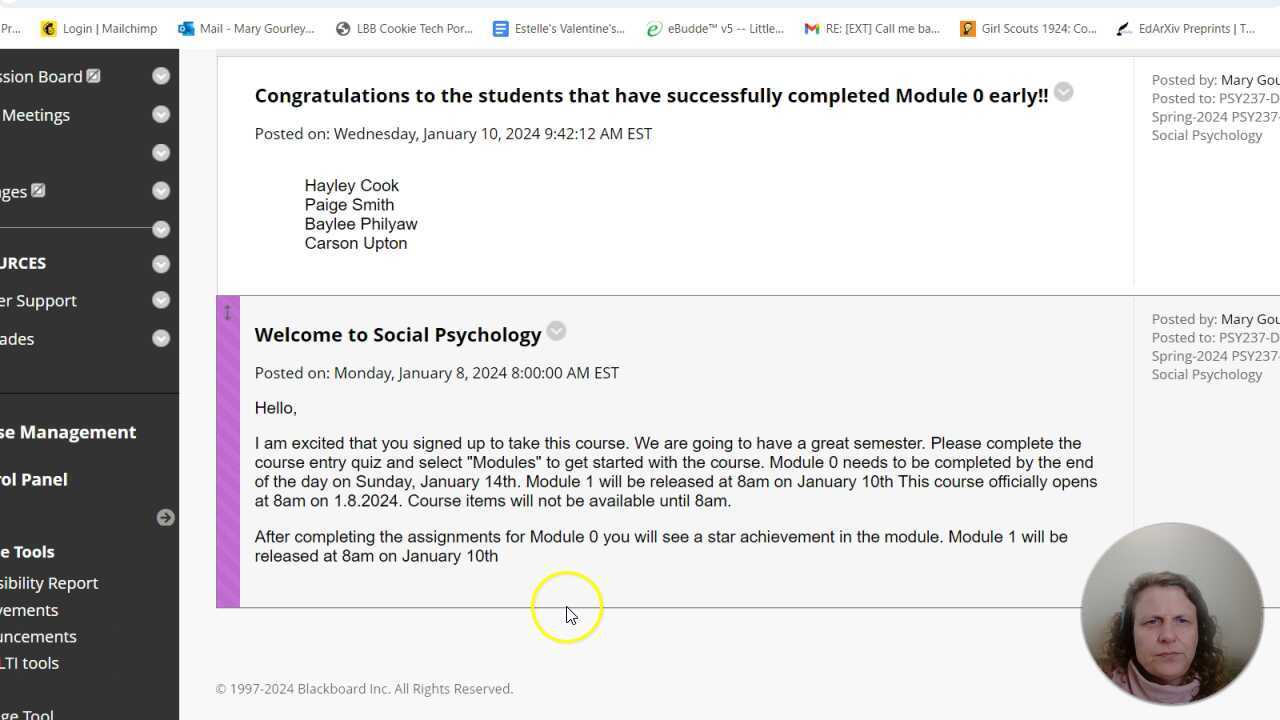Screen dimensions: 1280x720
Task: Click the presenter webcam thumbnail
Action: pyautogui.click(x=1171, y=613)
